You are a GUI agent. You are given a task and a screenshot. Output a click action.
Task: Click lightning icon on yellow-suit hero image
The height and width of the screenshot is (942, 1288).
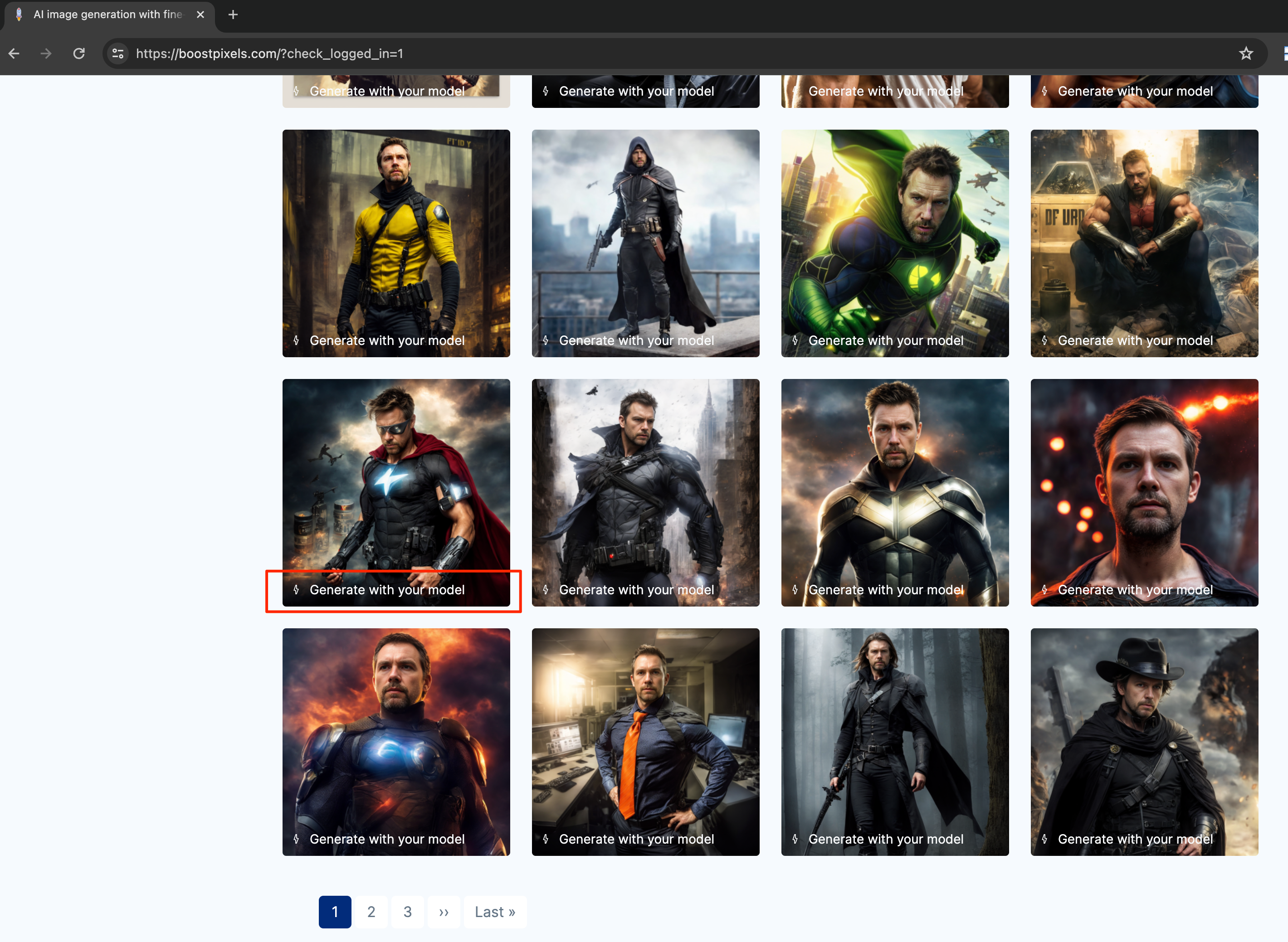pyautogui.click(x=296, y=340)
